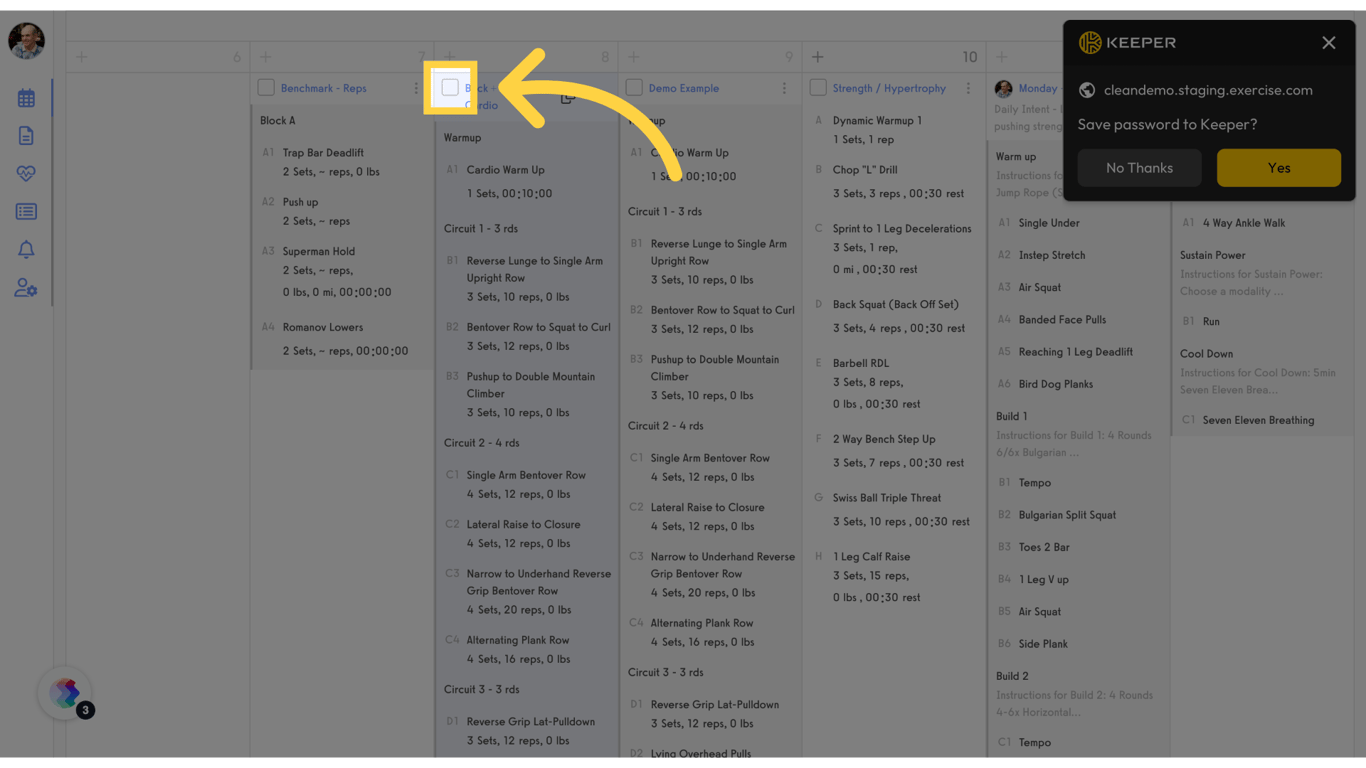Viewport: 1366px width, 768px height.
Task: Open the Benchmark - Reps workout link
Action: coord(323,88)
